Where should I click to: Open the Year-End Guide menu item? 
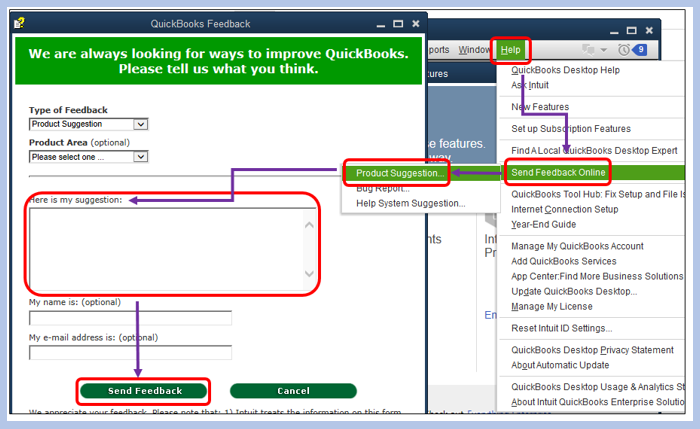[544, 225]
